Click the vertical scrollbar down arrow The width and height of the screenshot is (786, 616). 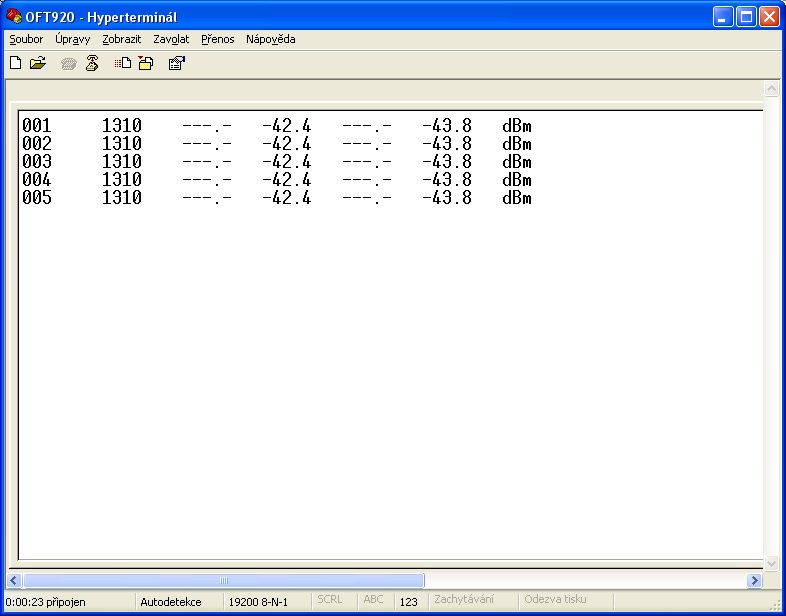771,564
